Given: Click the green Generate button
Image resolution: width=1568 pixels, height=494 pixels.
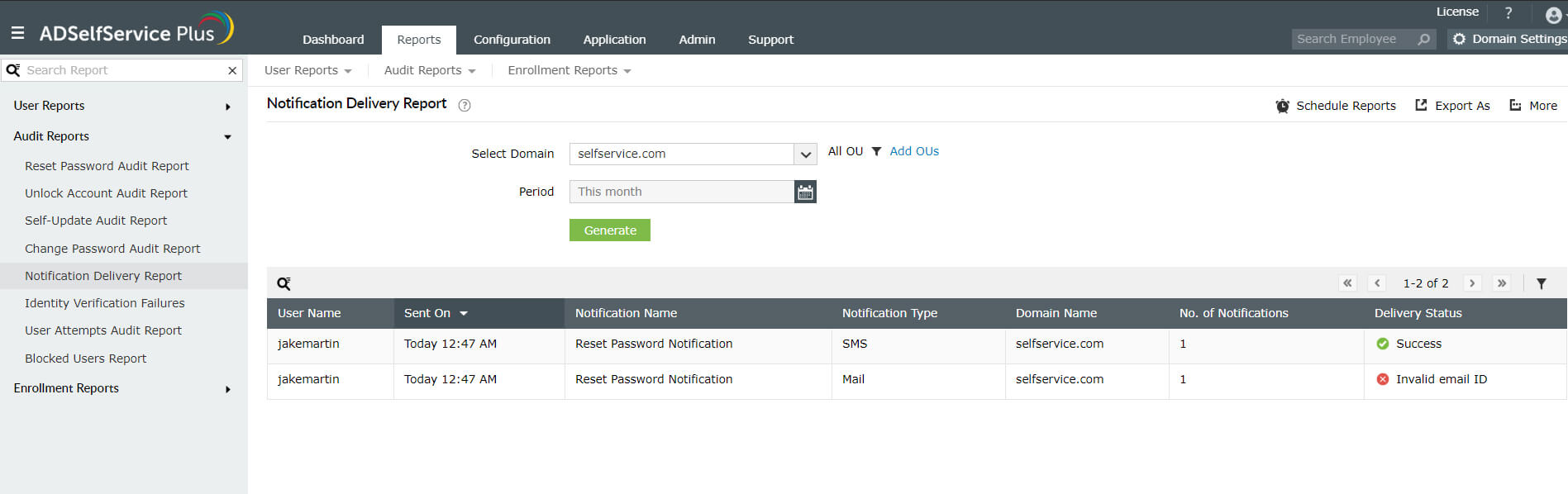Looking at the screenshot, I should pos(610,230).
